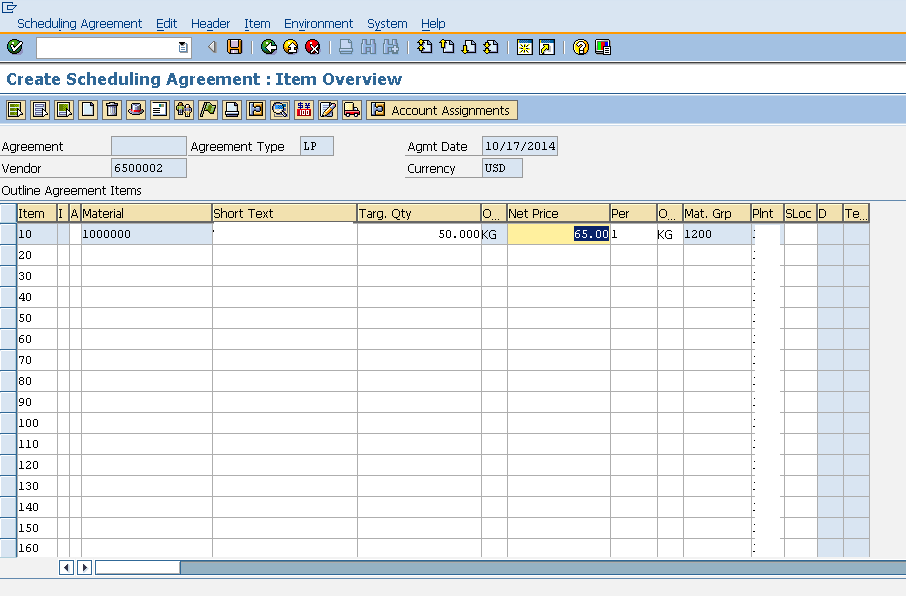Click the Material cell 1000000
Screen dimensions: 906x596
pyautogui.click(x=146, y=234)
